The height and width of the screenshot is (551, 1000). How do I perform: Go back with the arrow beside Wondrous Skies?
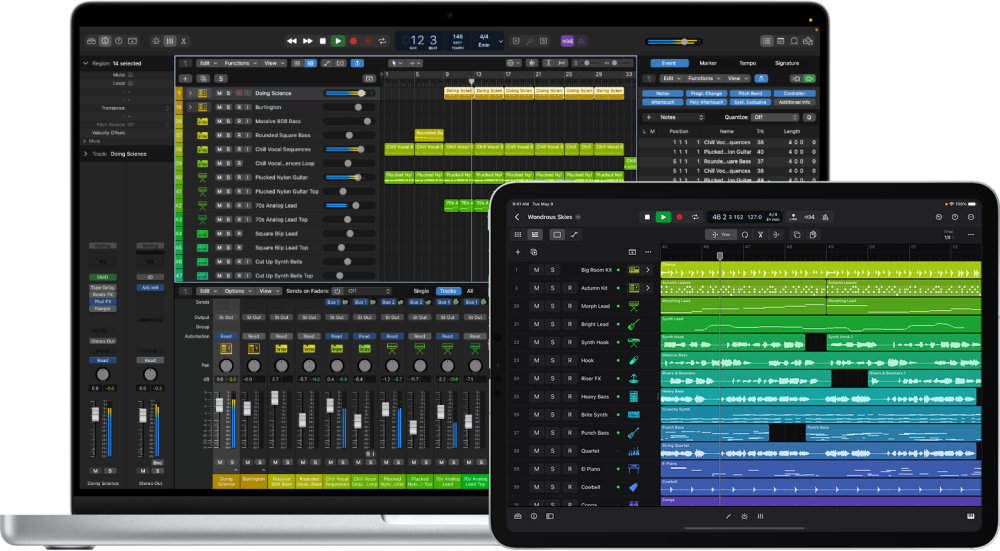coord(517,217)
